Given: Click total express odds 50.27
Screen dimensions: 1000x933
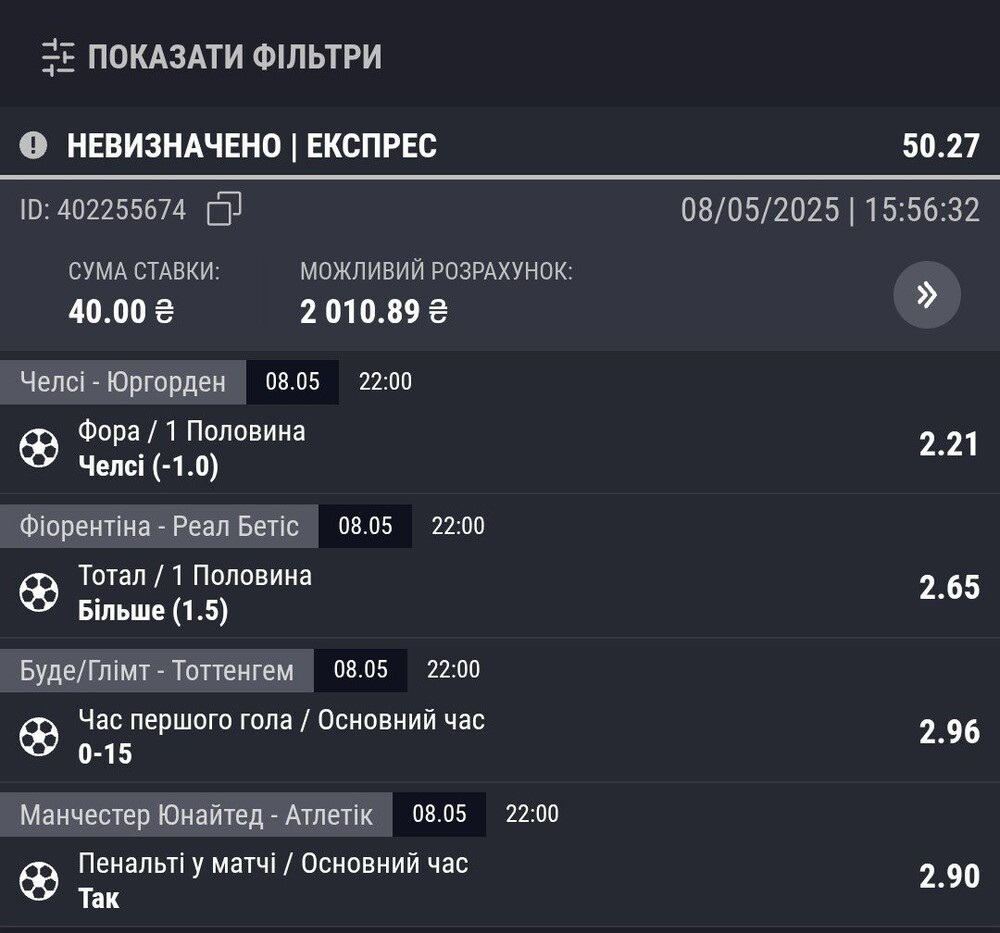Looking at the screenshot, I should click(x=941, y=146).
